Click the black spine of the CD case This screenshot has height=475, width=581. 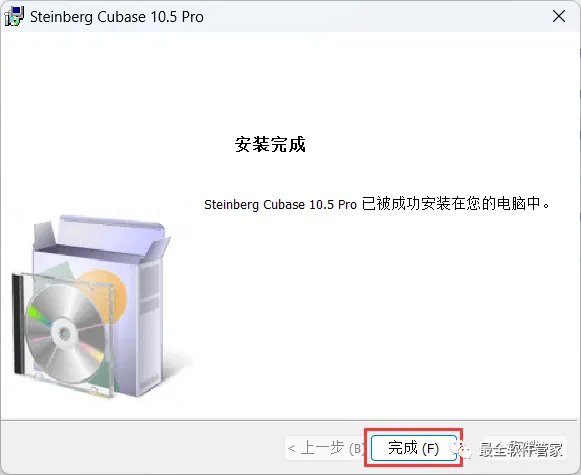18,324
